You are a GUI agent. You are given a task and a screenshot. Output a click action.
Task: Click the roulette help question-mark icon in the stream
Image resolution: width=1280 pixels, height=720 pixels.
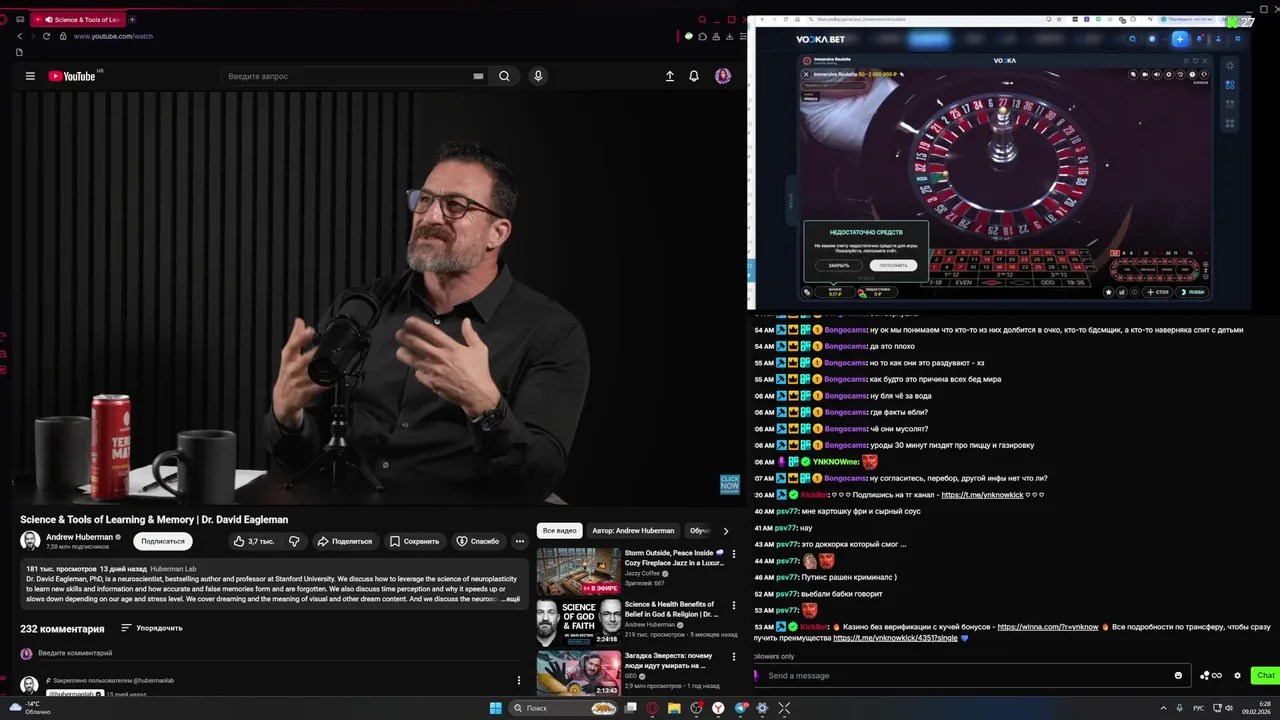click(x=1192, y=74)
